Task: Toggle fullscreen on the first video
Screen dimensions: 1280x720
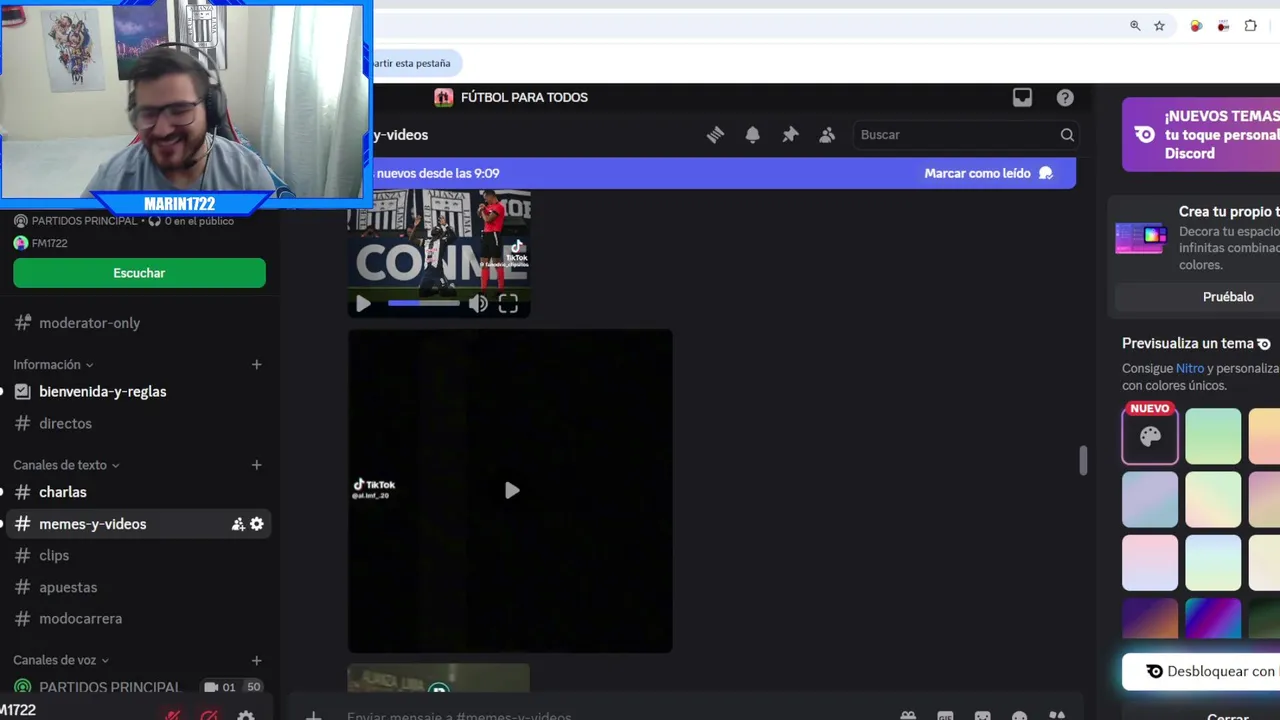Action: pos(508,304)
